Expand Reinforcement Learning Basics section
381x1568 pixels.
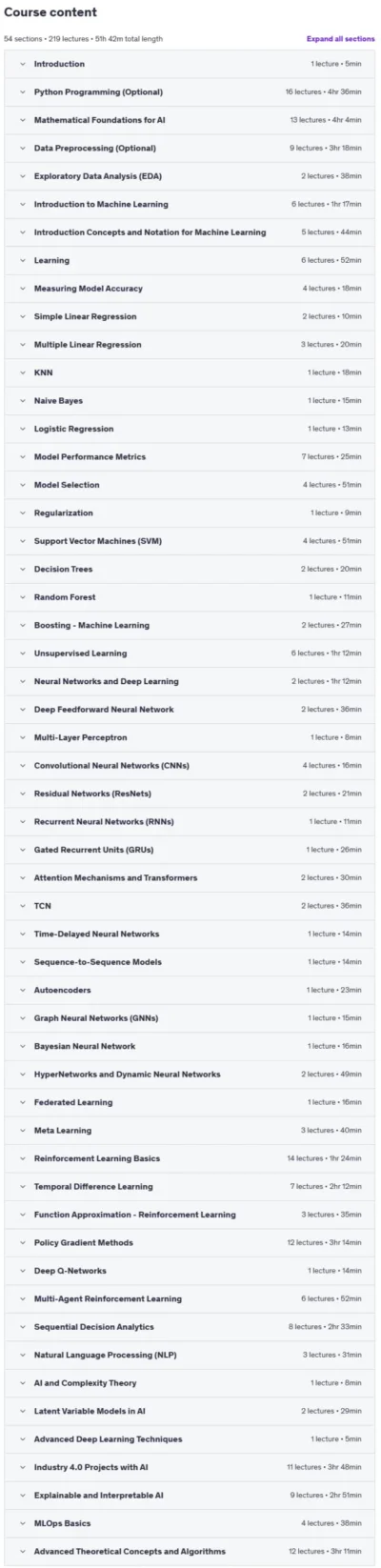(190, 1158)
